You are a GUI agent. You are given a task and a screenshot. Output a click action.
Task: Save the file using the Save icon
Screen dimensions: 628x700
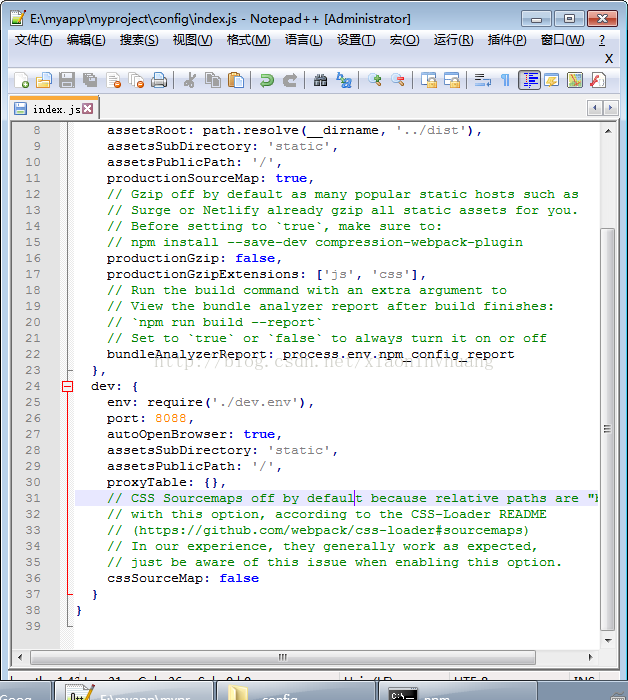click(67, 80)
